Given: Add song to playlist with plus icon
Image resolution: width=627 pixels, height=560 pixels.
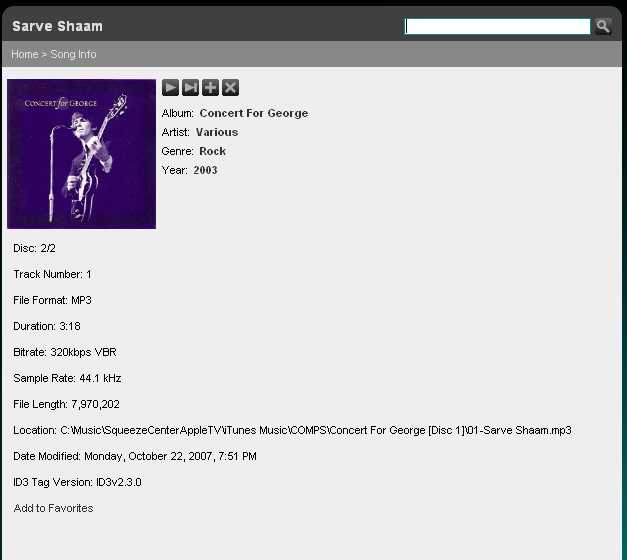Looking at the screenshot, I should [x=210, y=88].
